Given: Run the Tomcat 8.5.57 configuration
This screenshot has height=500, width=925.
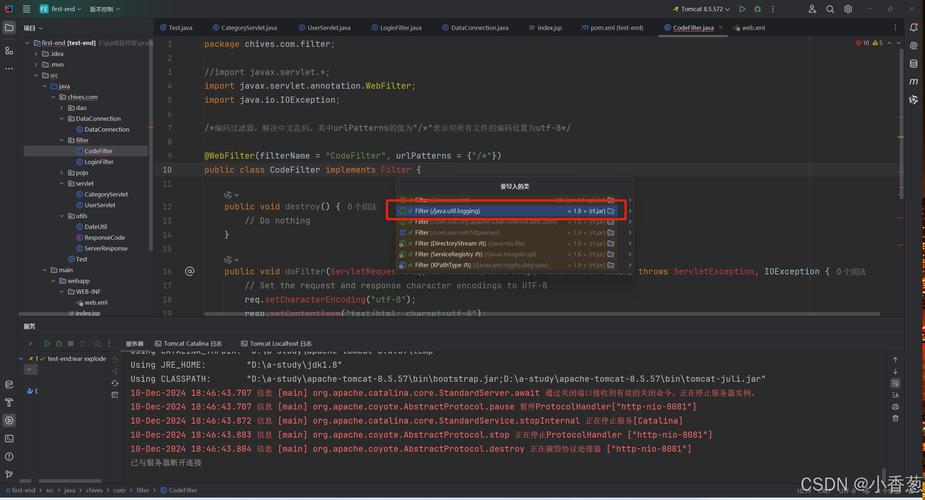Looking at the screenshot, I should coord(742,9).
